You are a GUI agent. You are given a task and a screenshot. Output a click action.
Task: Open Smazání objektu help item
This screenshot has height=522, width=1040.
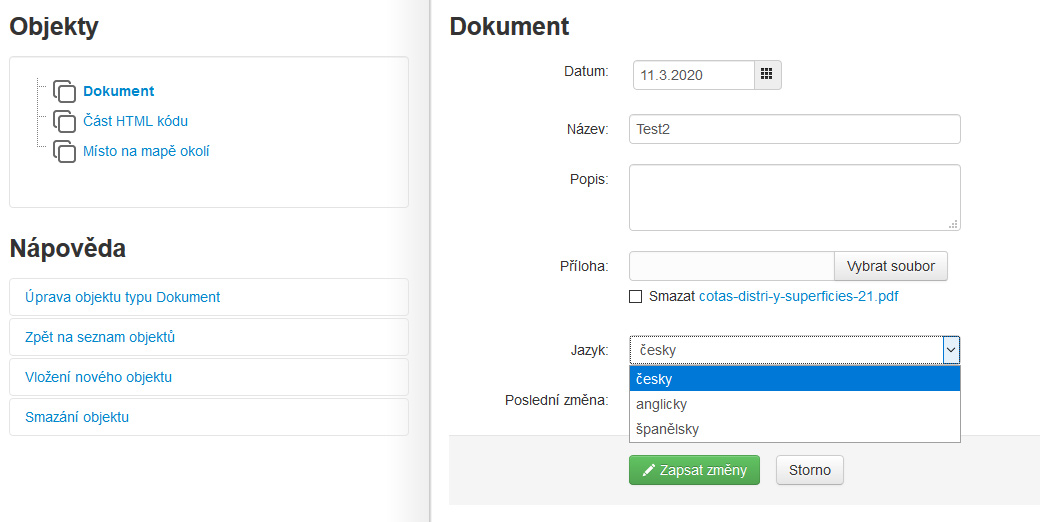click(x=77, y=417)
